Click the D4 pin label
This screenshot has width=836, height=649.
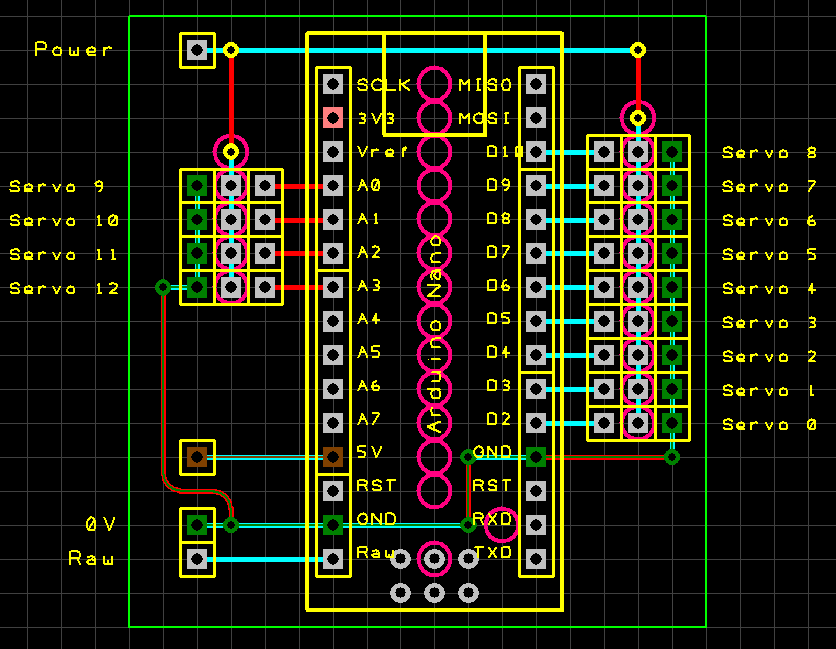click(499, 352)
